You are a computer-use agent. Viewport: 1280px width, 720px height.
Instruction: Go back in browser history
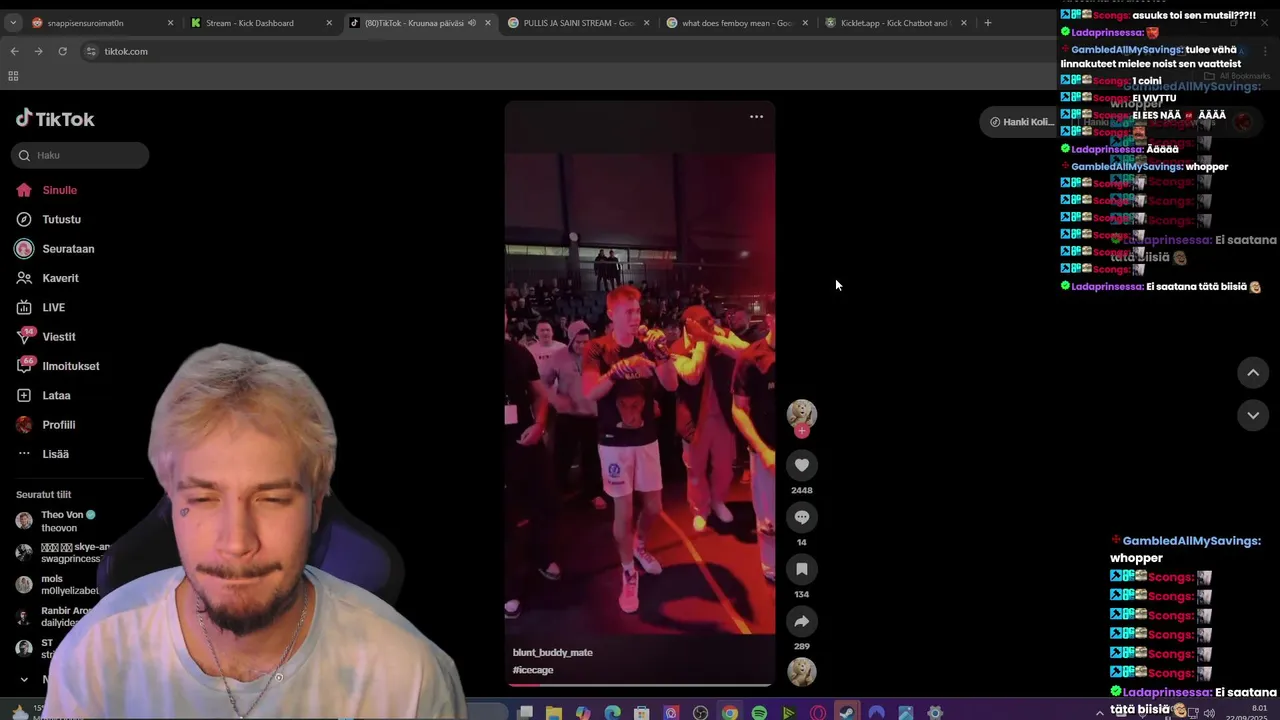pos(14,51)
